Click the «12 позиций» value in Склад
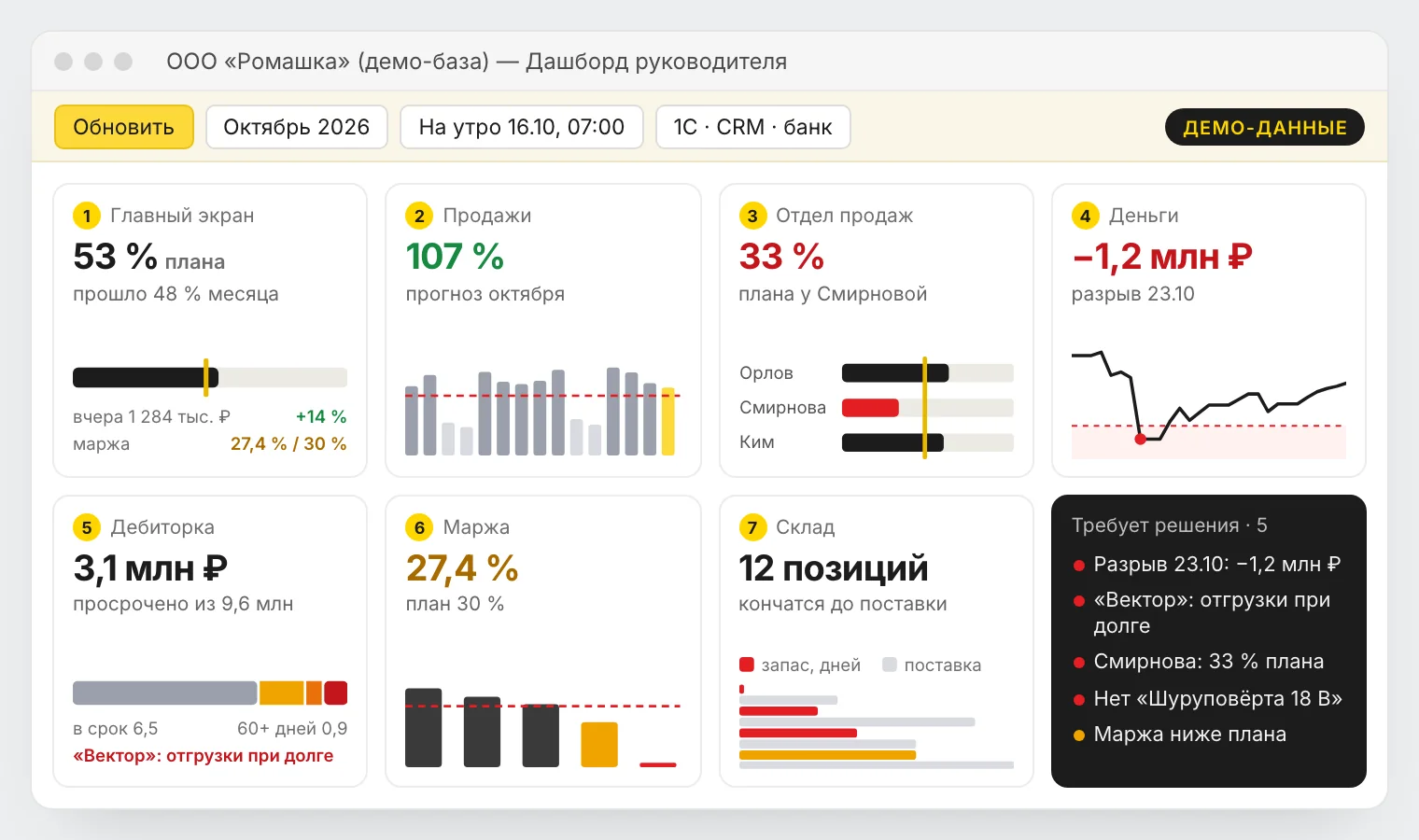The image size is (1419, 840). pyautogui.click(x=834, y=568)
